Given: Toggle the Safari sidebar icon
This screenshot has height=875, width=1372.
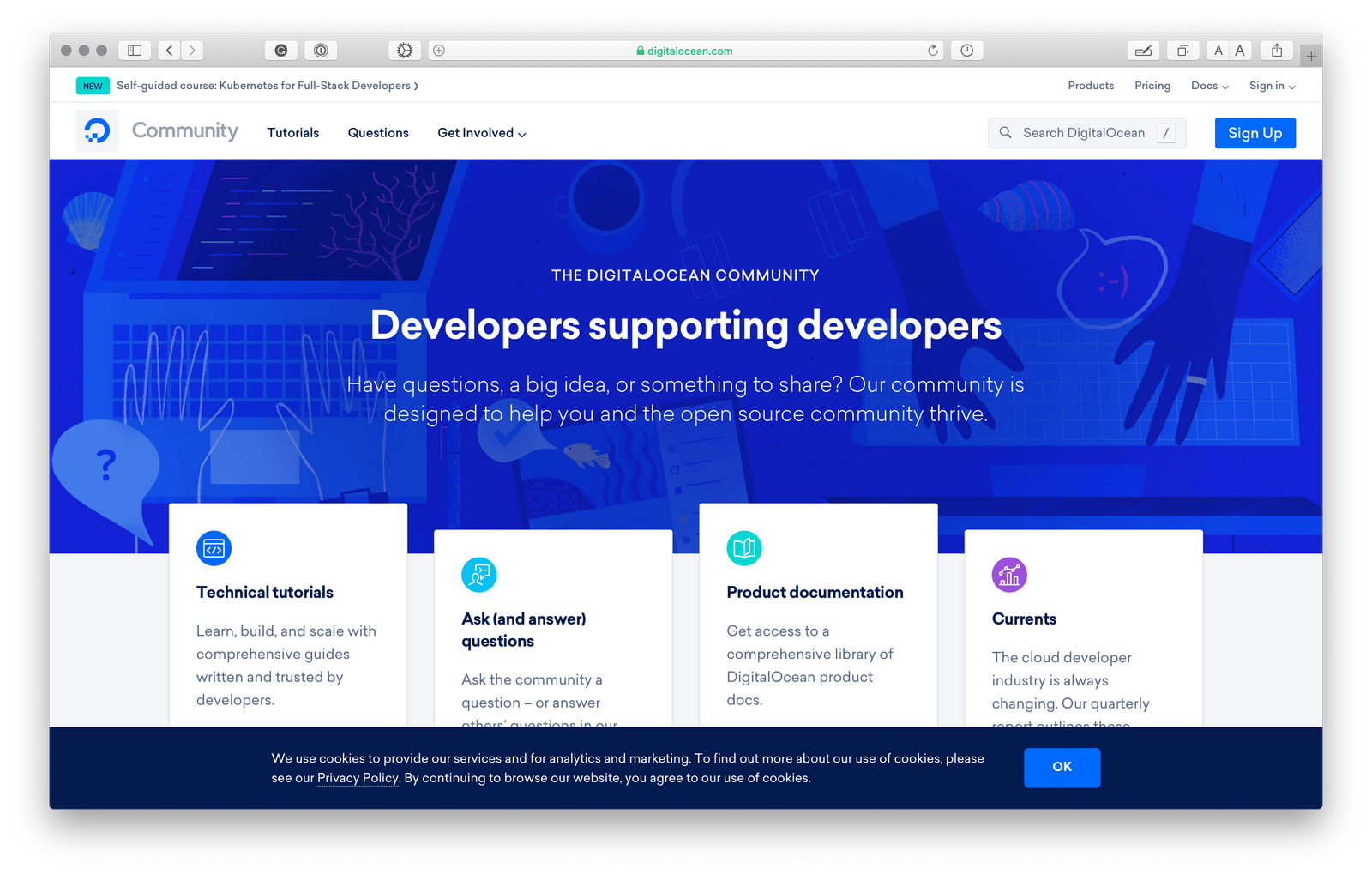Looking at the screenshot, I should (x=135, y=51).
